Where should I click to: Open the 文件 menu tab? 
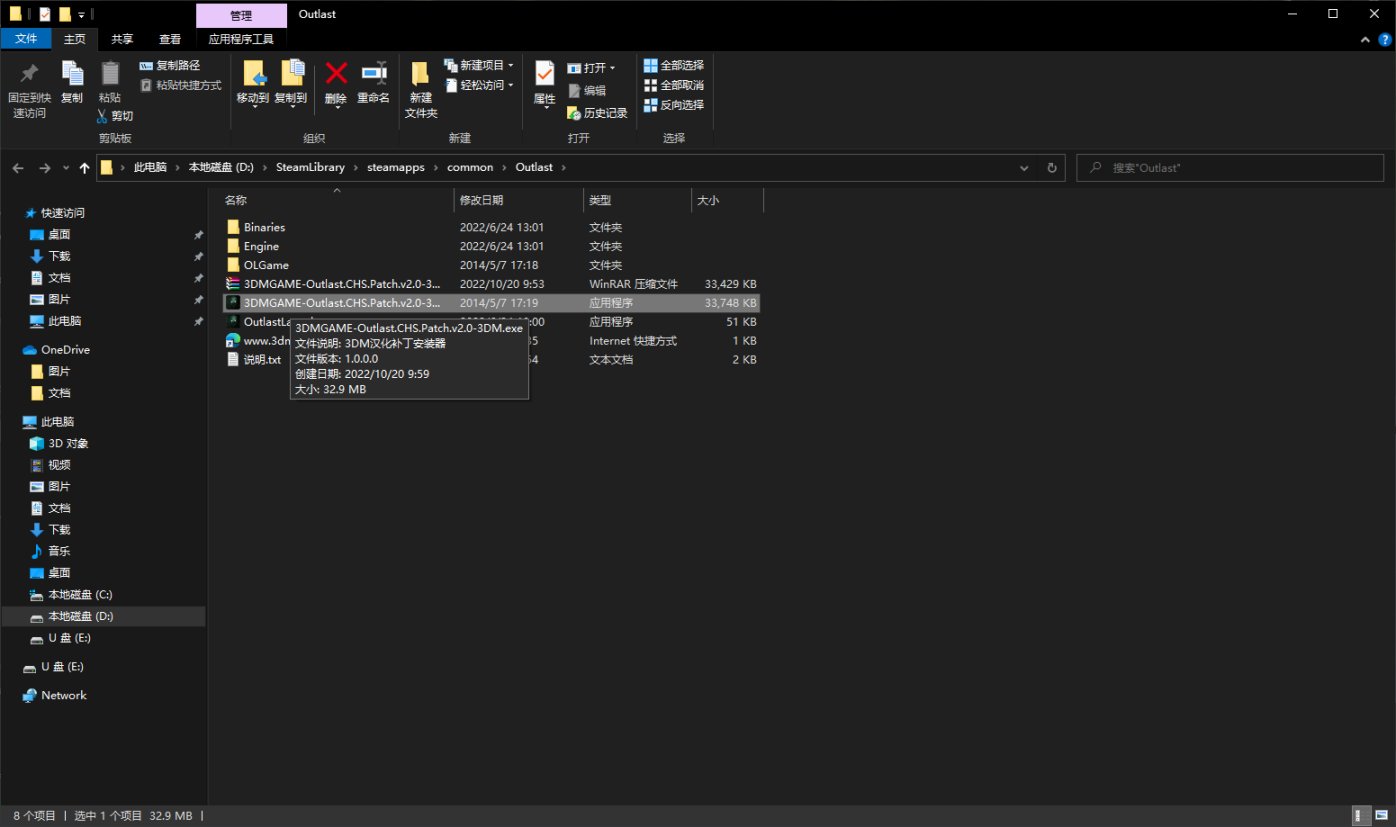(x=26, y=39)
